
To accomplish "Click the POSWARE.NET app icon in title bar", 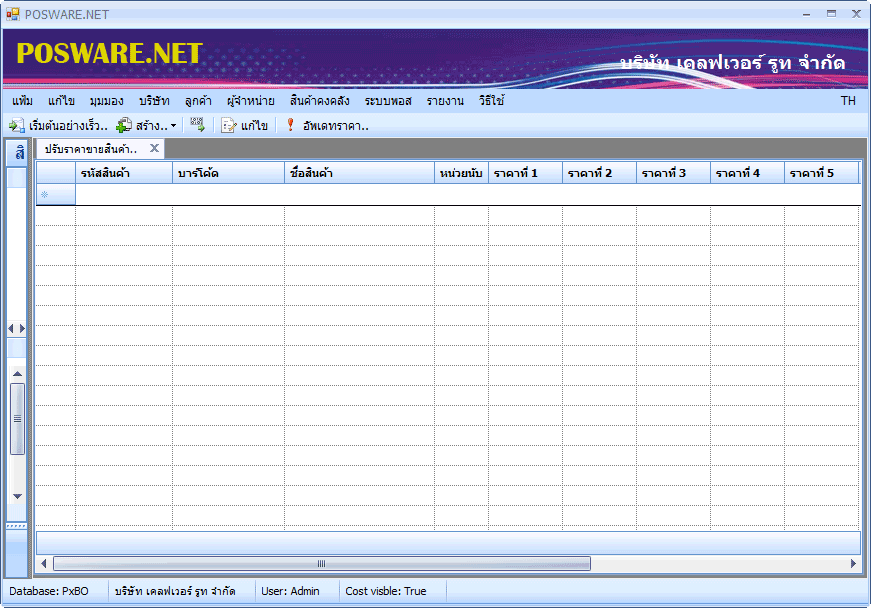I will coord(13,14).
